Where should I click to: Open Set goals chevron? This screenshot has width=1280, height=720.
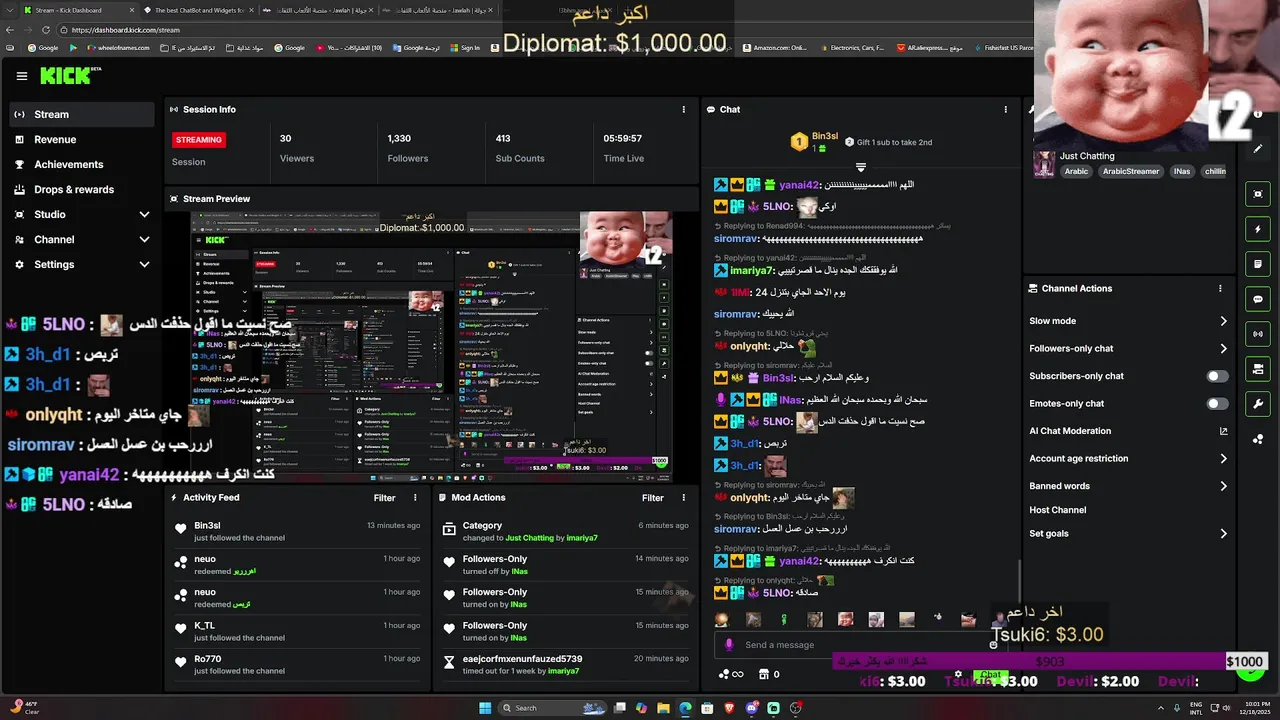tap(1223, 533)
